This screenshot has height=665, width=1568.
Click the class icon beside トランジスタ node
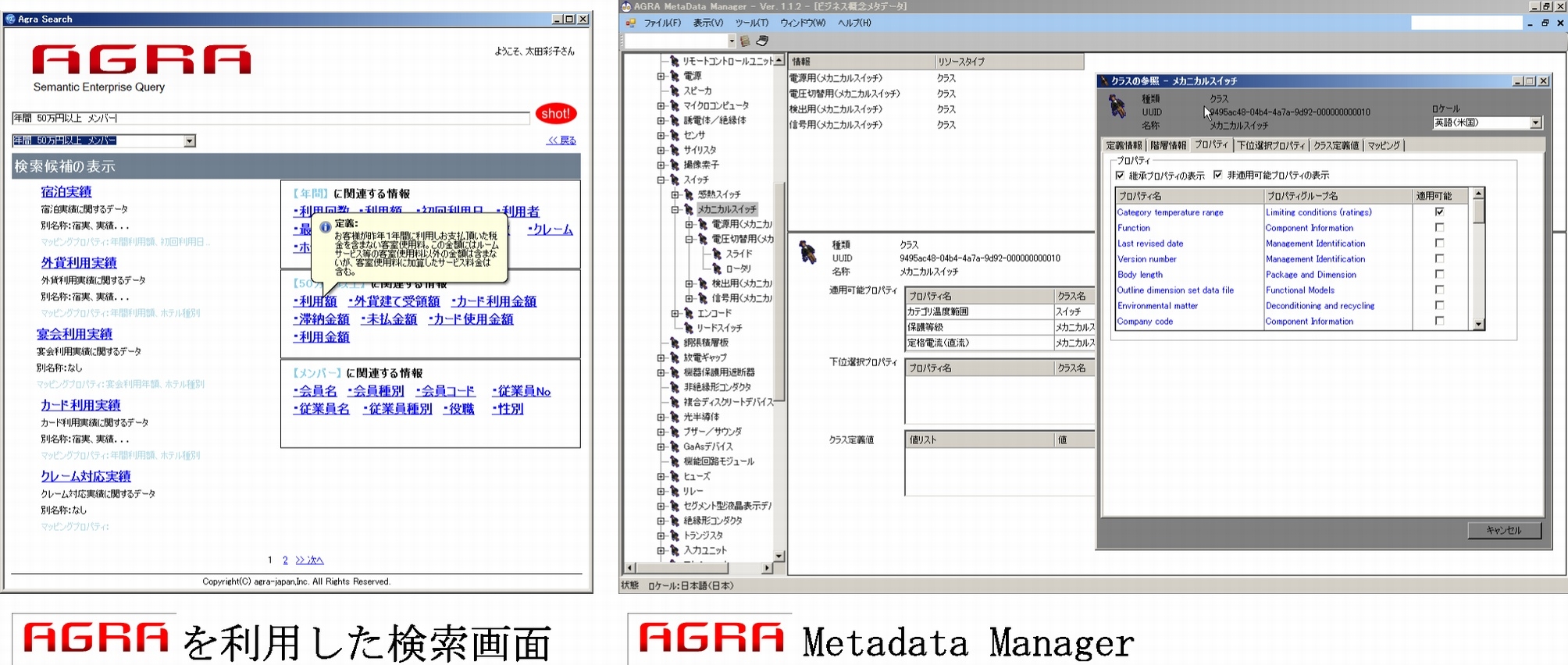(x=675, y=535)
